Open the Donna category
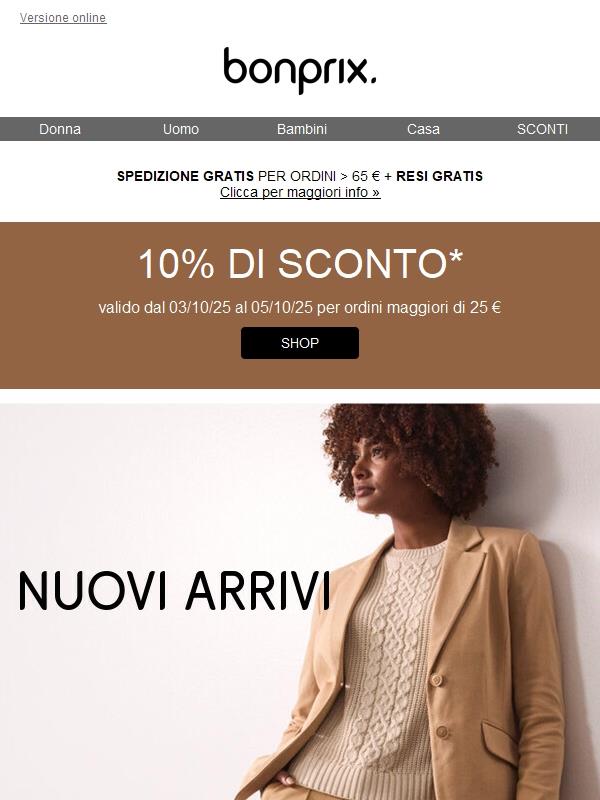 click(60, 129)
